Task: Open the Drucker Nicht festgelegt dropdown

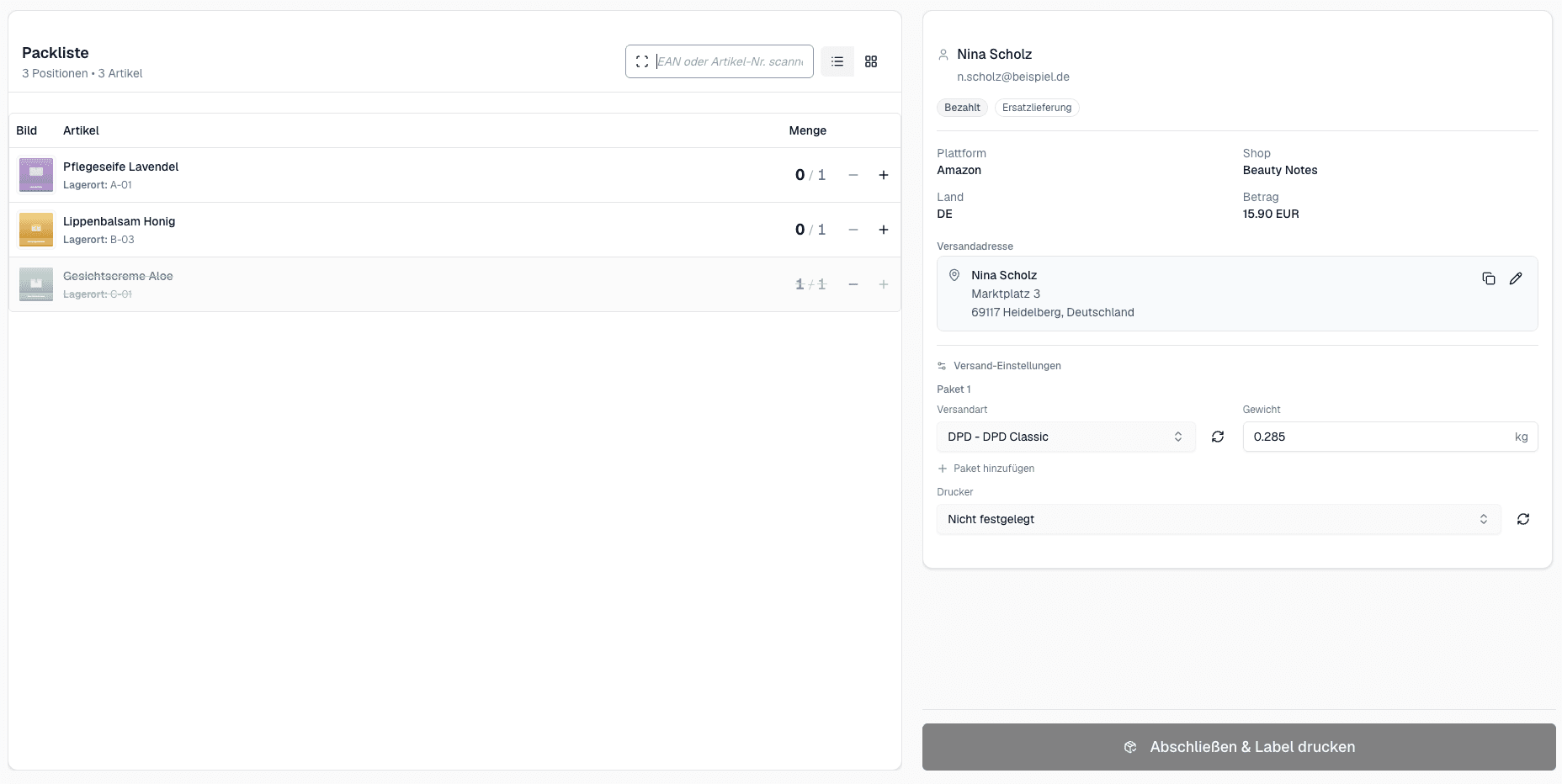Action: tap(1219, 519)
